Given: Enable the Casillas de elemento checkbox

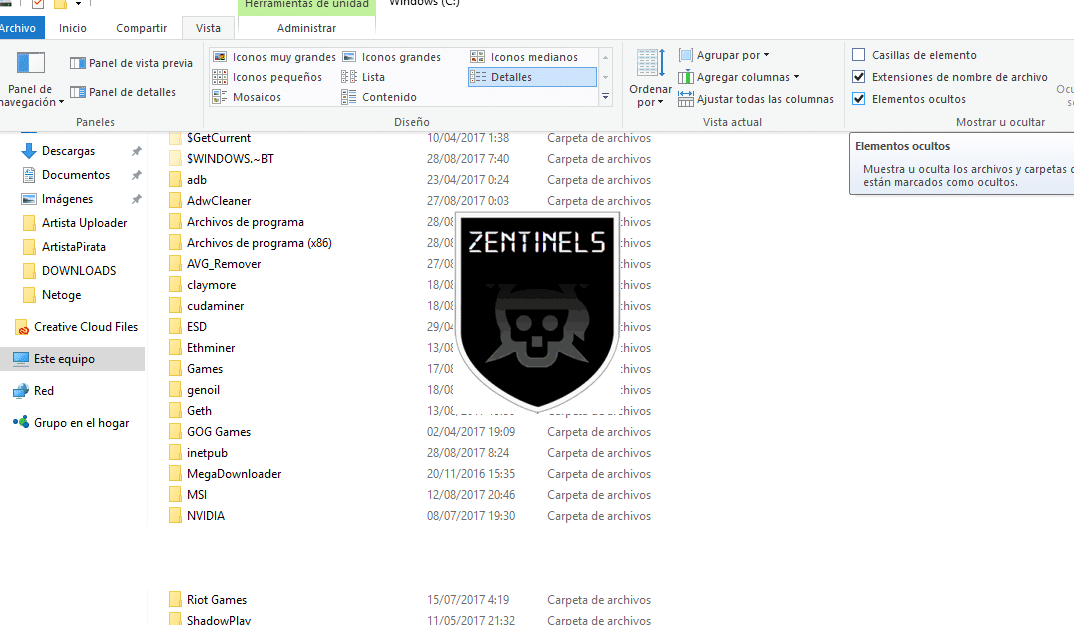Looking at the screenshot, I should tap(859, 55).
